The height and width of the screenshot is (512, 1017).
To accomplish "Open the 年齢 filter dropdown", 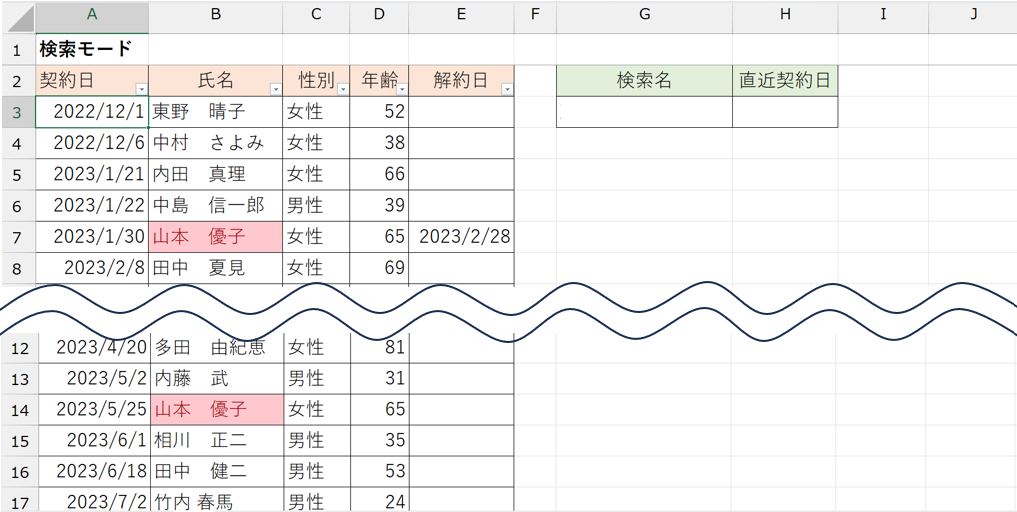I will pyautogui.click(x=402, y=90).
